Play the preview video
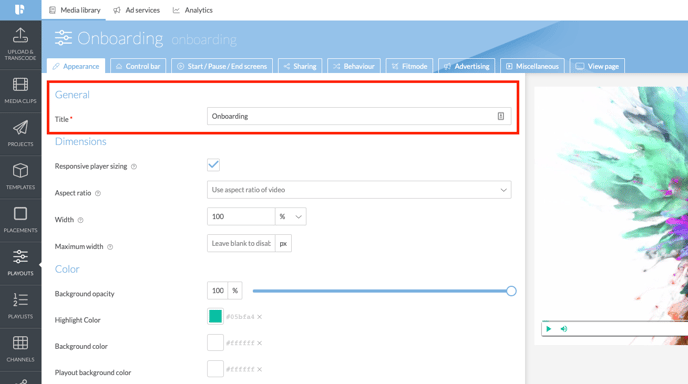Viewport: 688px width, 384px height. pyautogui.click(x=548, y=329)
